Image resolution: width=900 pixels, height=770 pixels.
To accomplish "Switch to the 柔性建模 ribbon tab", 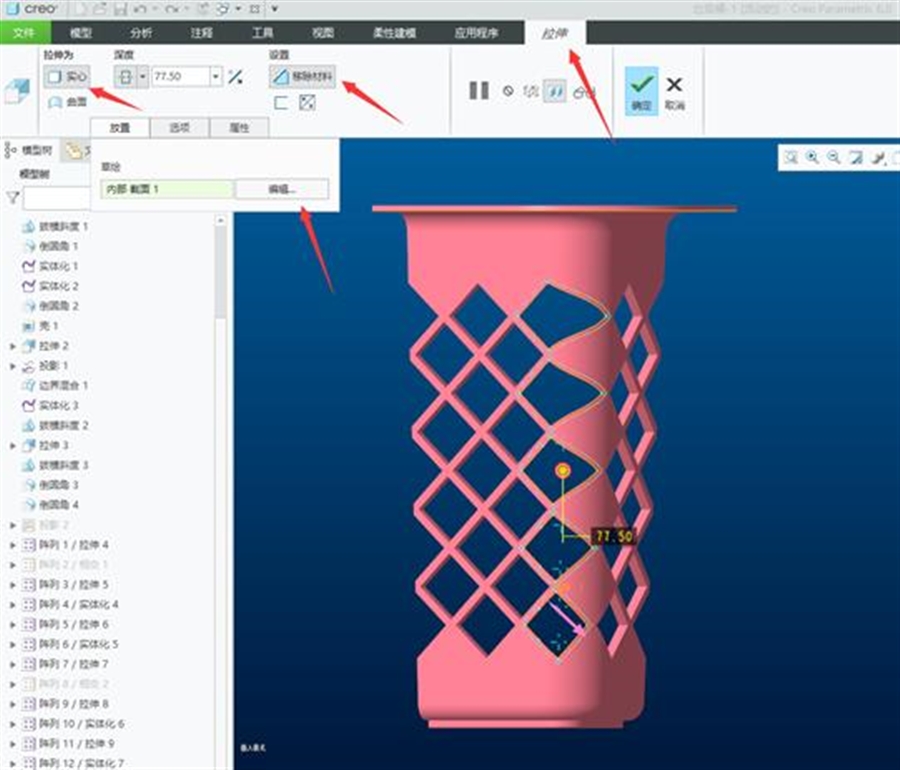I will click(394, 33).
